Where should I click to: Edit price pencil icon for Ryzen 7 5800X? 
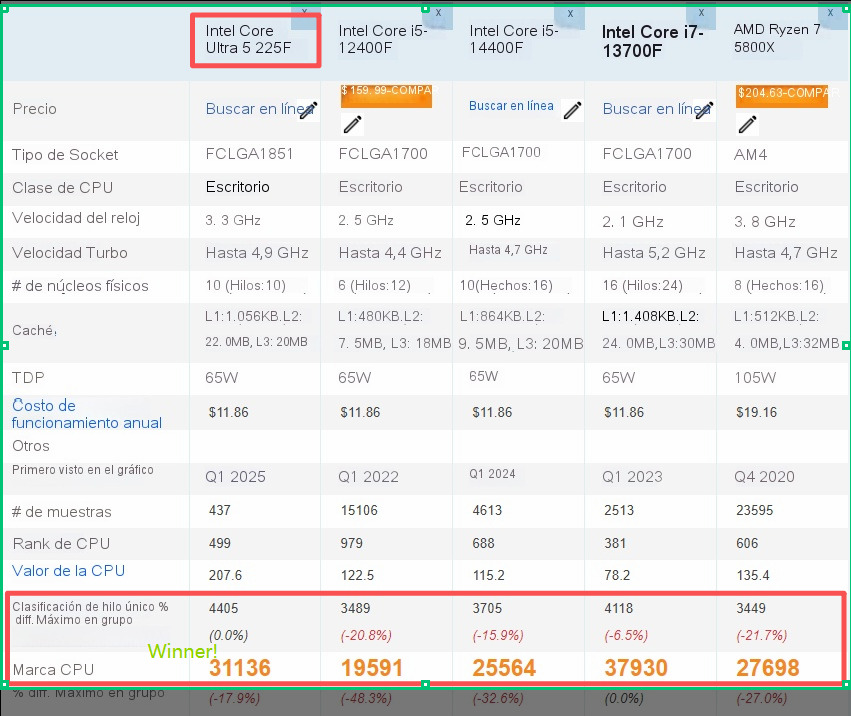[x=747, y=124]
